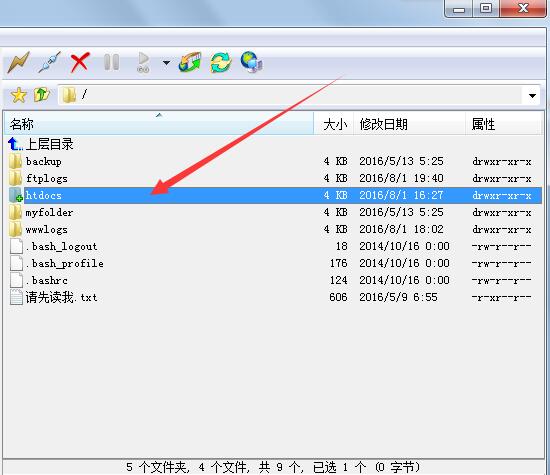This screenshot has height=475, width=550.
Task: Select the .bash_logout file
Action: pos(61,247)
